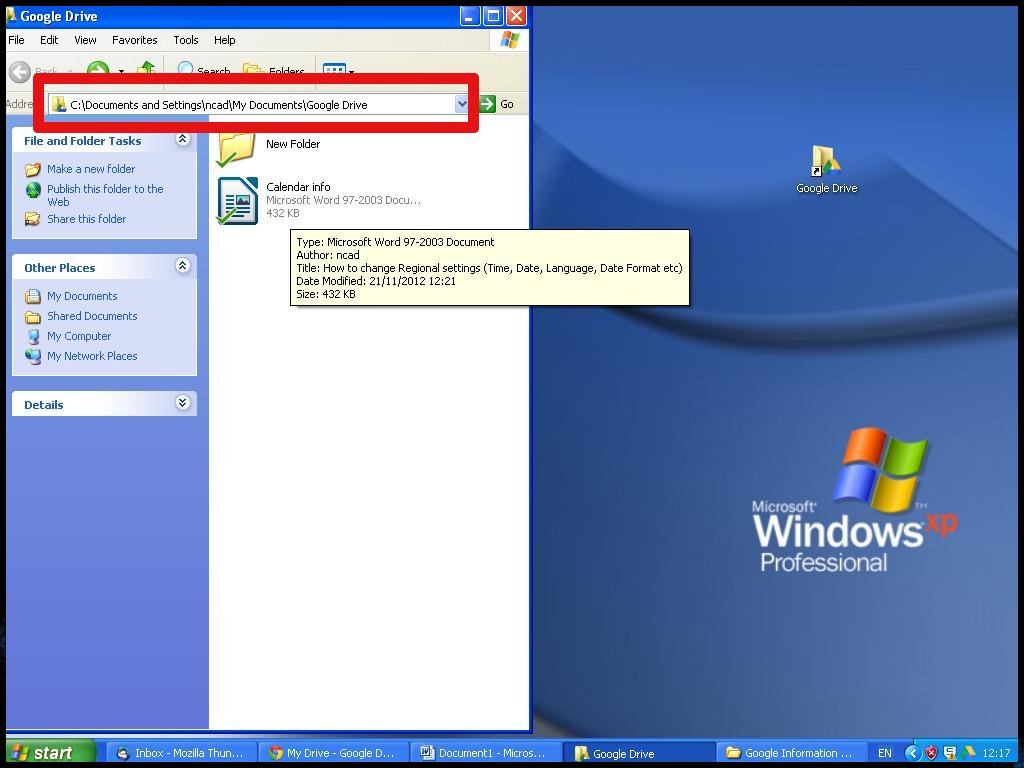Expand hidden system tray icons
Image resolution: width=1024 pixels, height=768 pixels.
pyautogui.click(x=912, y=753)
